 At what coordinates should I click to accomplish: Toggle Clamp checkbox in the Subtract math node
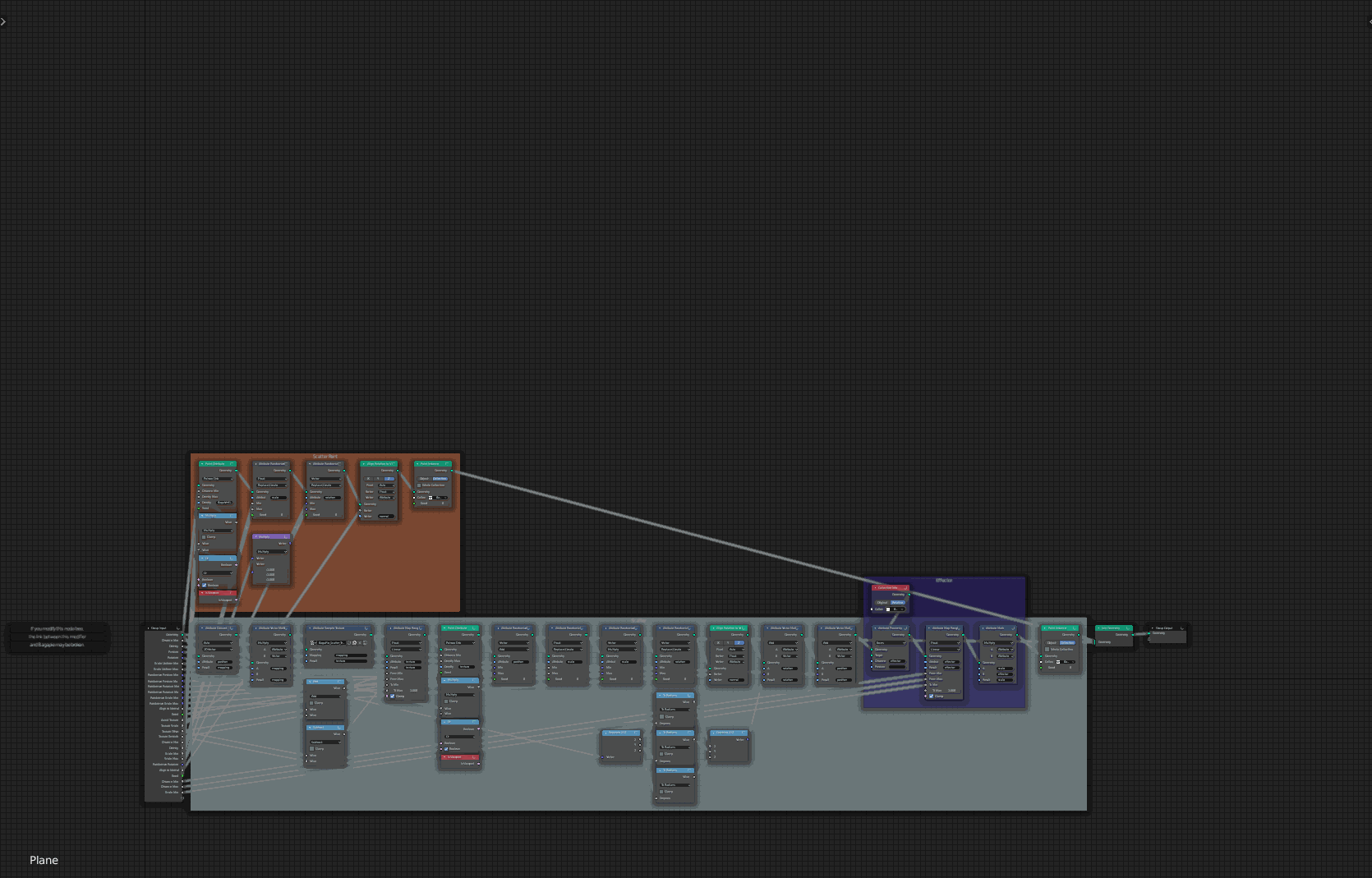click(311, 749)
